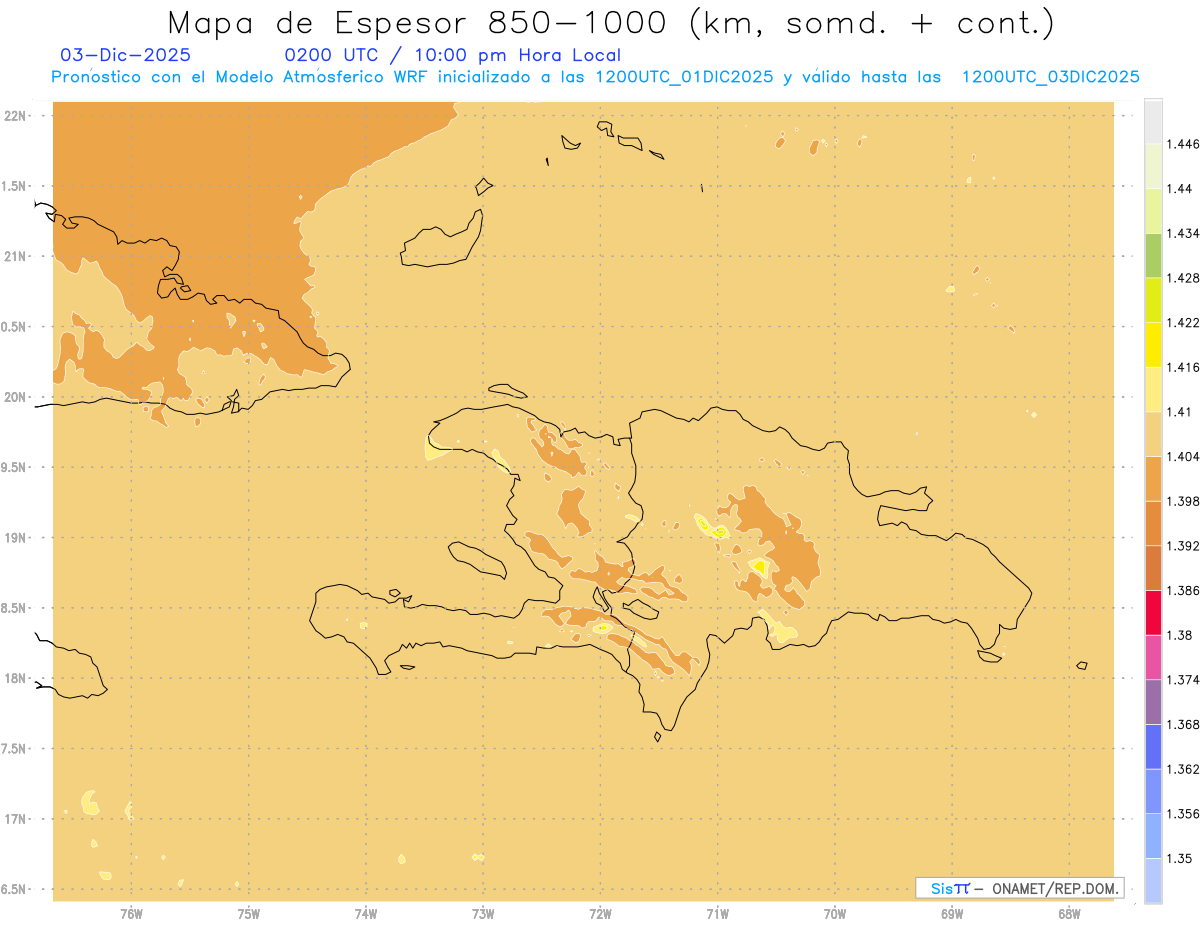Click the 'ONAMET/REP.DOM.' credit label
Screen dimensions: 1200x927
tap(1056, 888)
